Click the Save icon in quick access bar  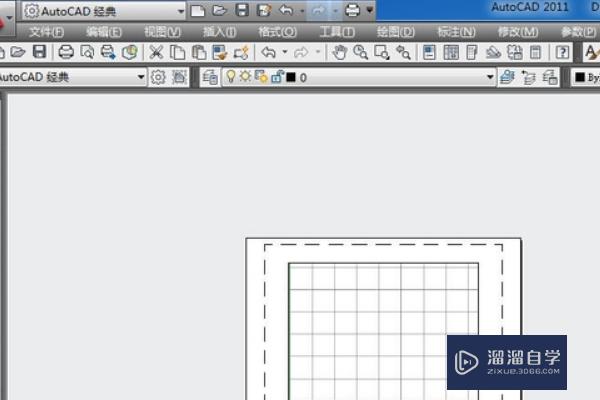242,10
